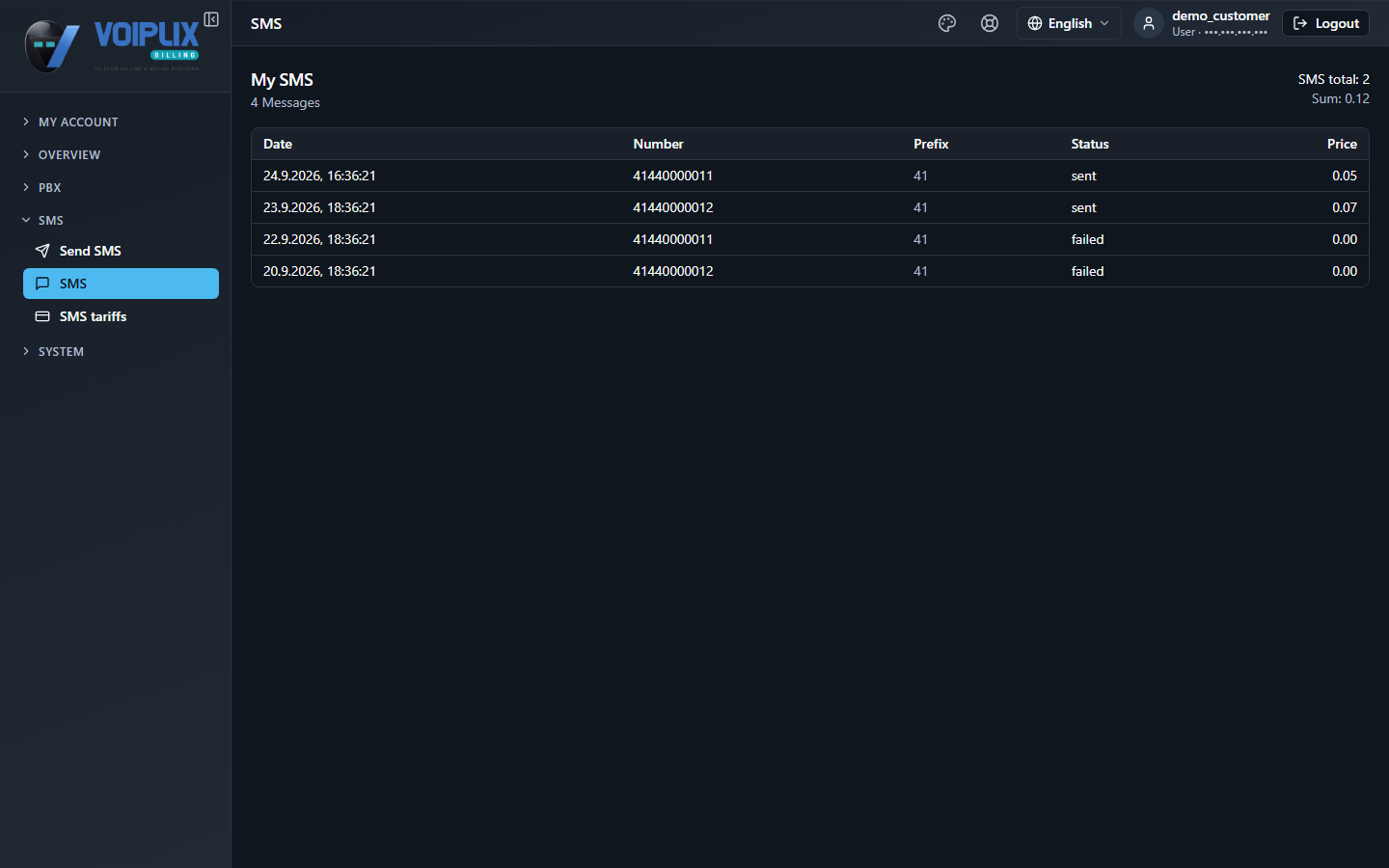Image resolution: width=1389 pixels, height=868 pixels.
Task: Click the 4 Messages count
Action: (x=286, y=102)
